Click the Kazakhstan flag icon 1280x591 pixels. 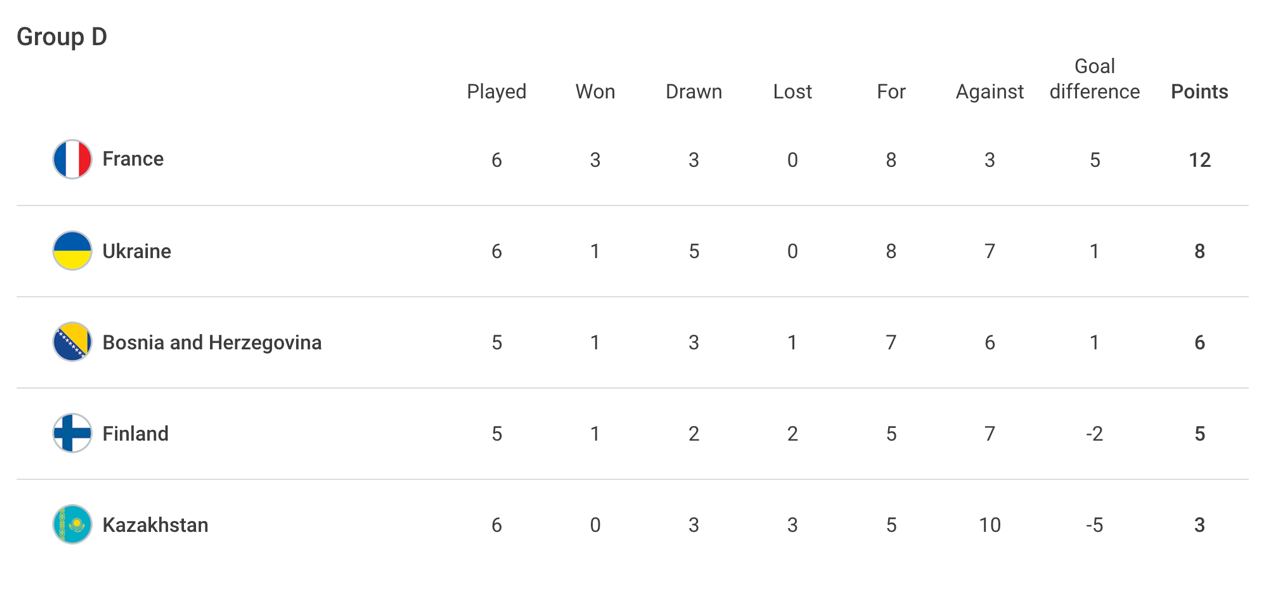(72, 524)
